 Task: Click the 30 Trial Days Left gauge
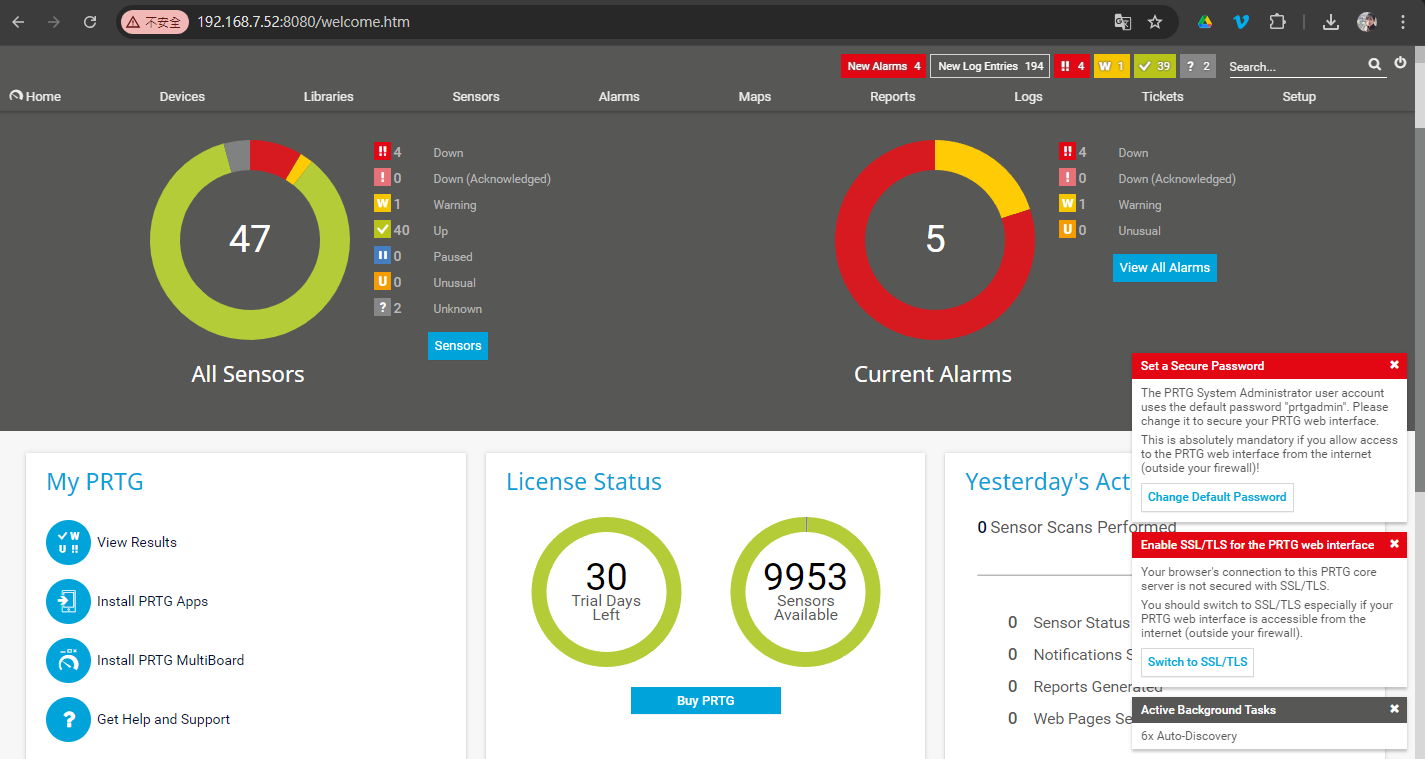point(606,592)
